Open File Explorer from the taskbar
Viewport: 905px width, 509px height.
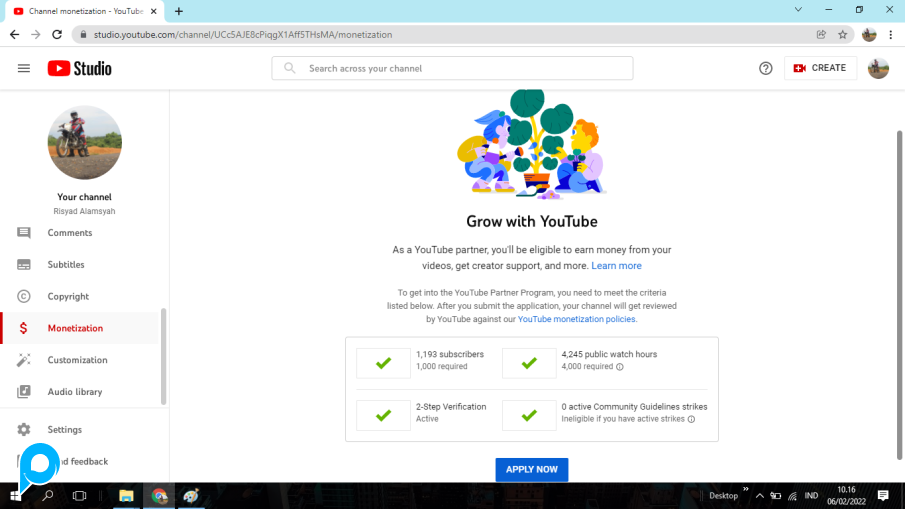pos(127,496)
